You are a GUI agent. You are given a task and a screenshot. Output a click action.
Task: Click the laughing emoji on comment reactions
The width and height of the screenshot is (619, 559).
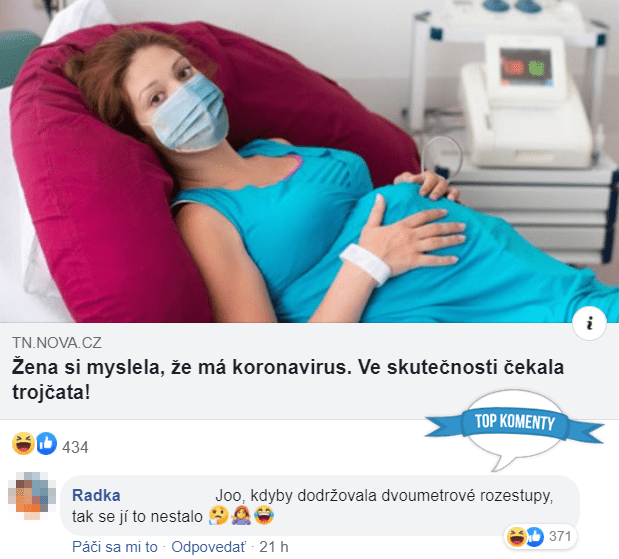pos(516,536)
